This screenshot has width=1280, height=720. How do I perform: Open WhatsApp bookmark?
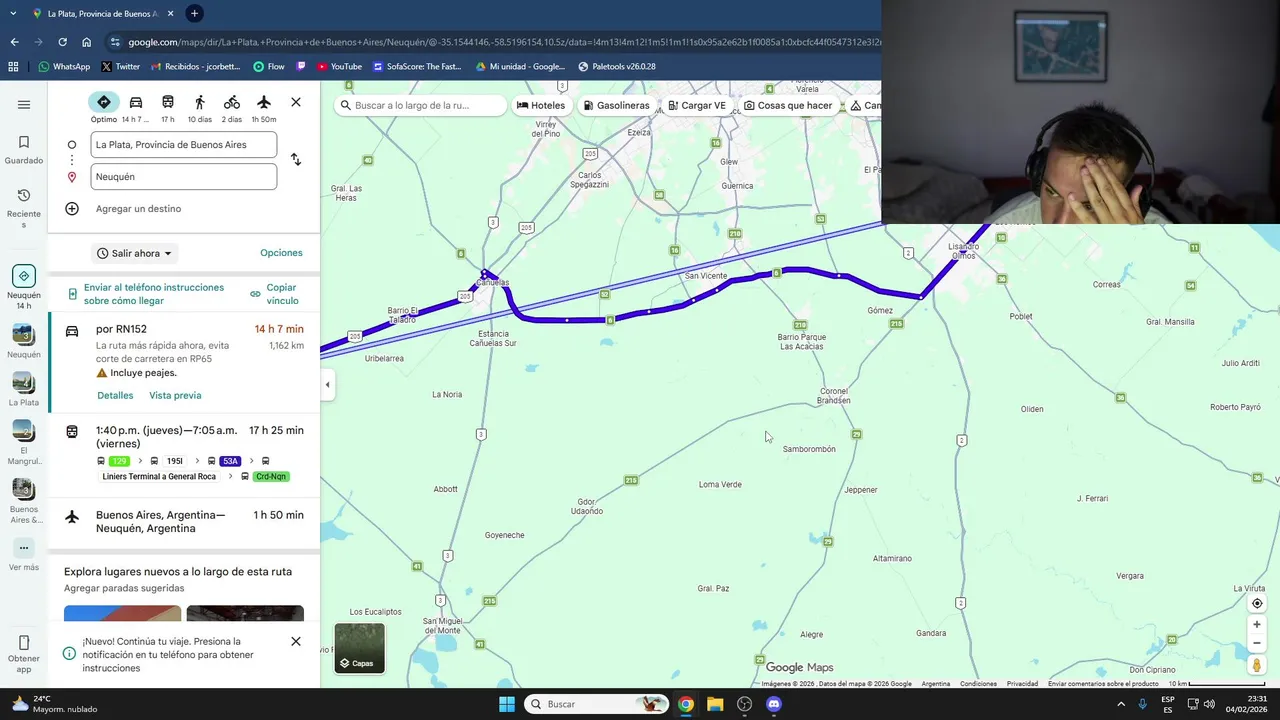64,67
